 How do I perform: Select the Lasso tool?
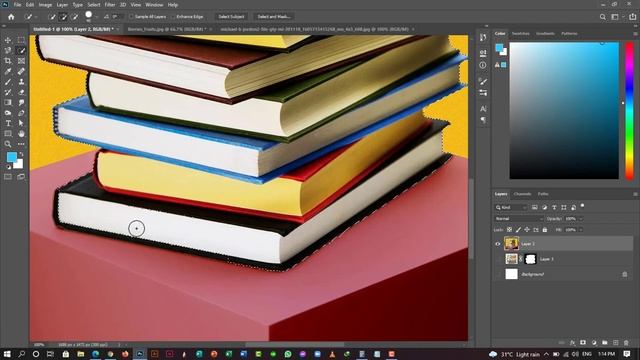pos(8,51)
